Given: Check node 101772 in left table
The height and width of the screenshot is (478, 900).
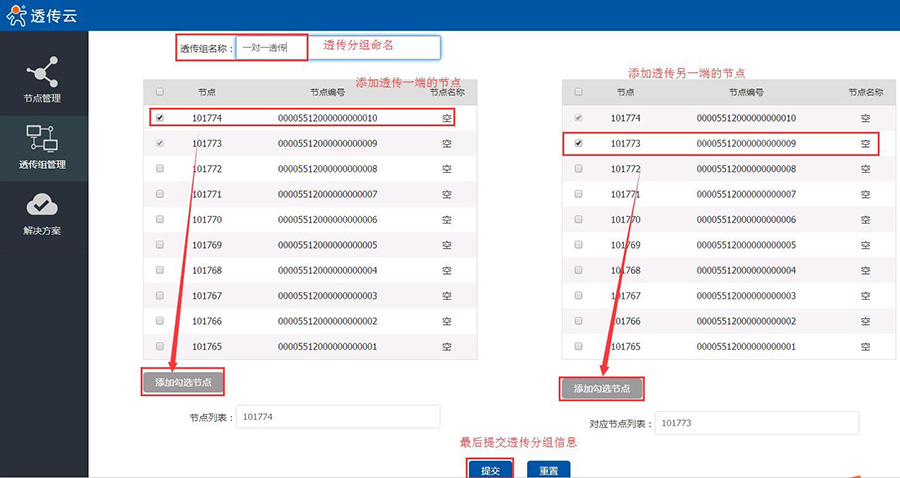Looking at the screenshot, I should (160, 169).
